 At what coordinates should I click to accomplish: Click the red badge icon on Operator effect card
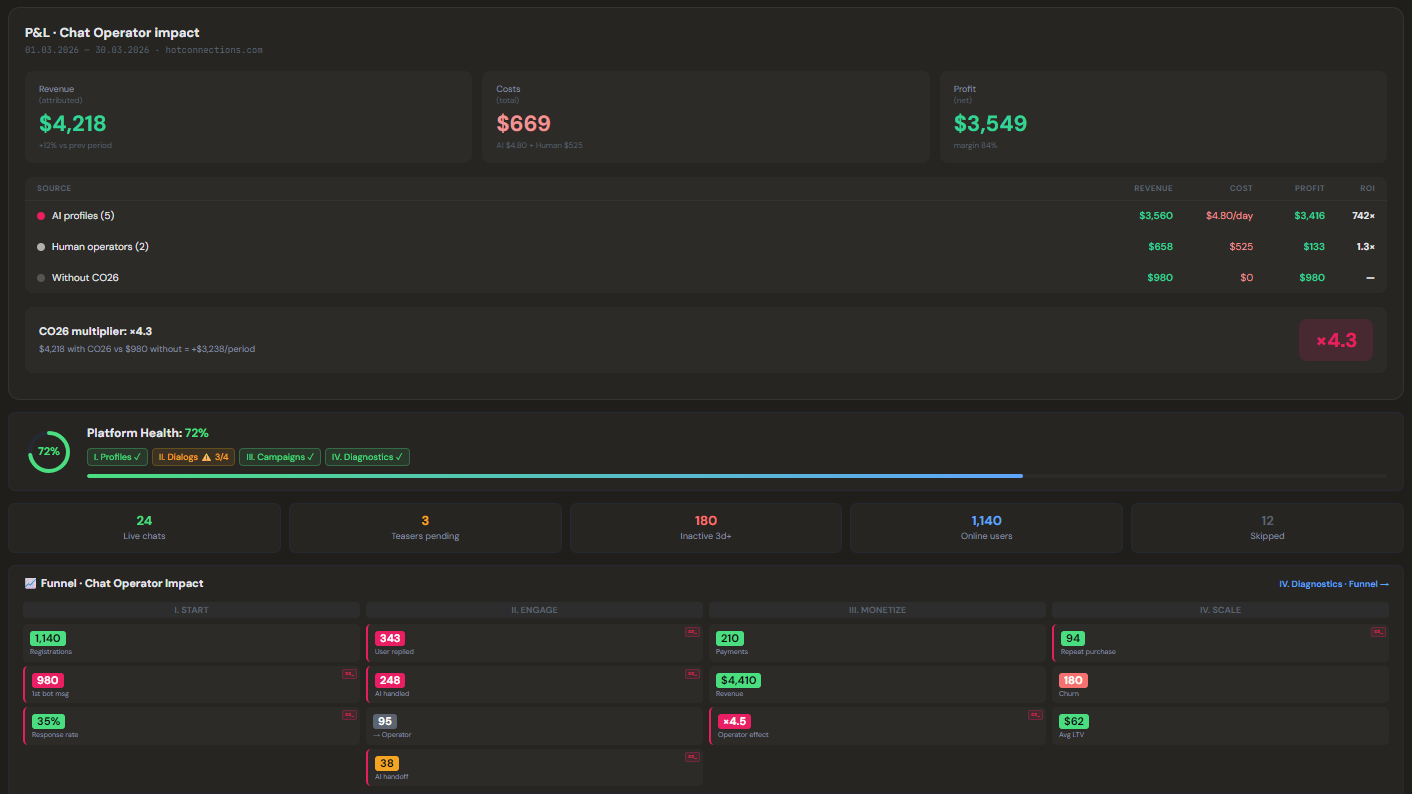coord(1035,715)
